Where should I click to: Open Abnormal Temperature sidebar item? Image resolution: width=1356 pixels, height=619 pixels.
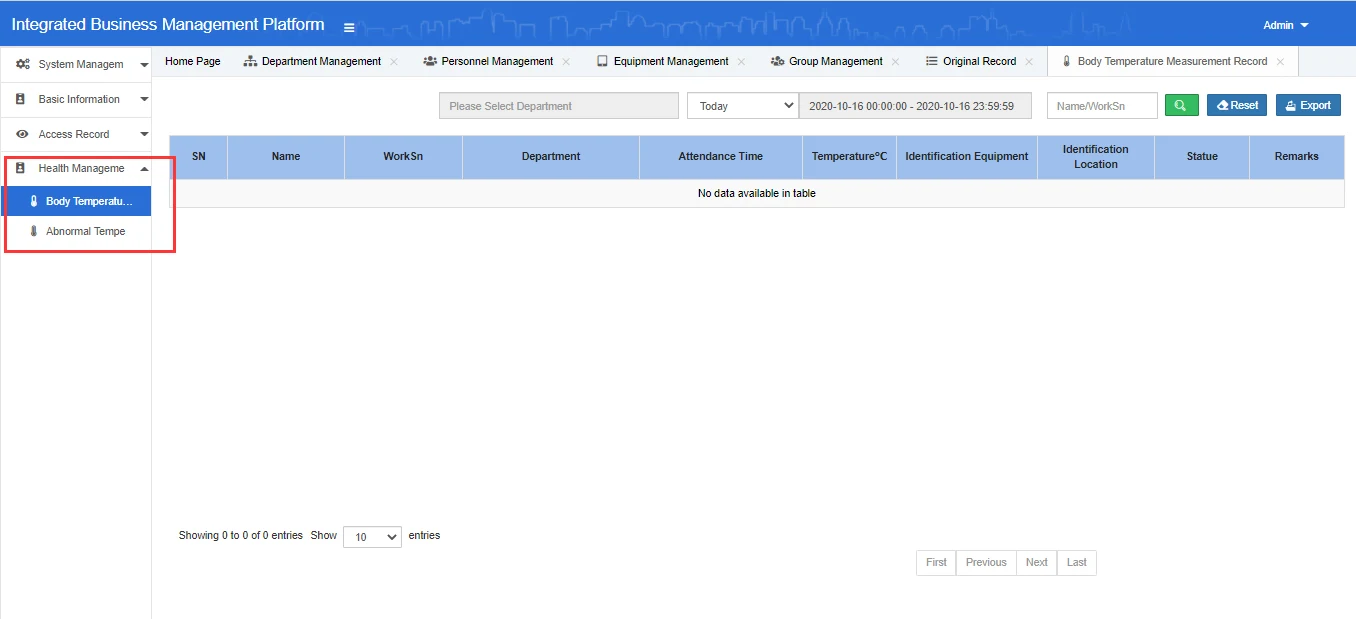pos(85,231)
